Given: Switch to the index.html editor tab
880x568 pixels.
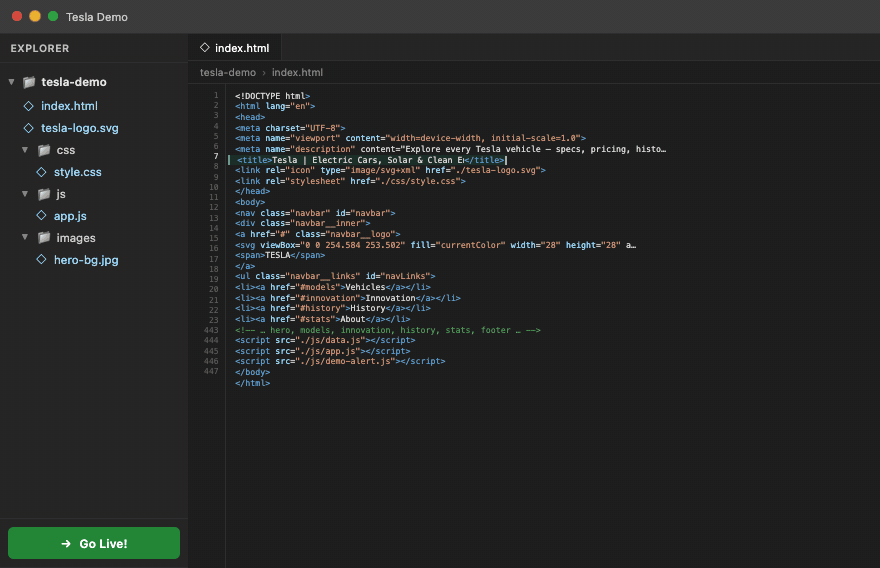Looking at the screenshot, I should point(235,48).
